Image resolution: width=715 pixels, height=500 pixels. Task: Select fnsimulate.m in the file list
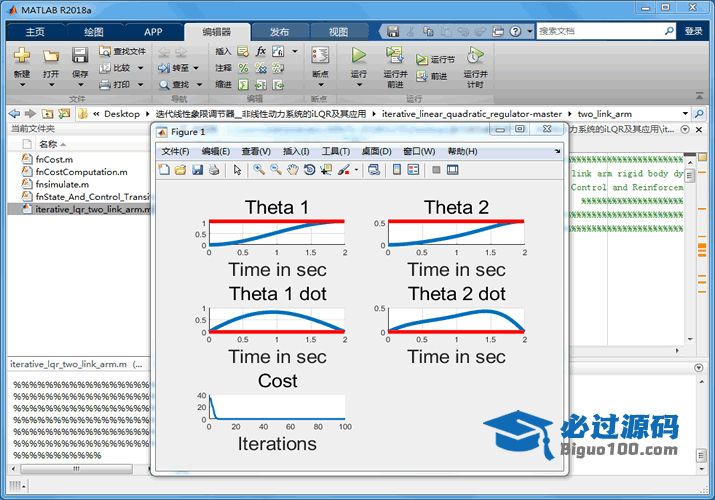point(62,184)
